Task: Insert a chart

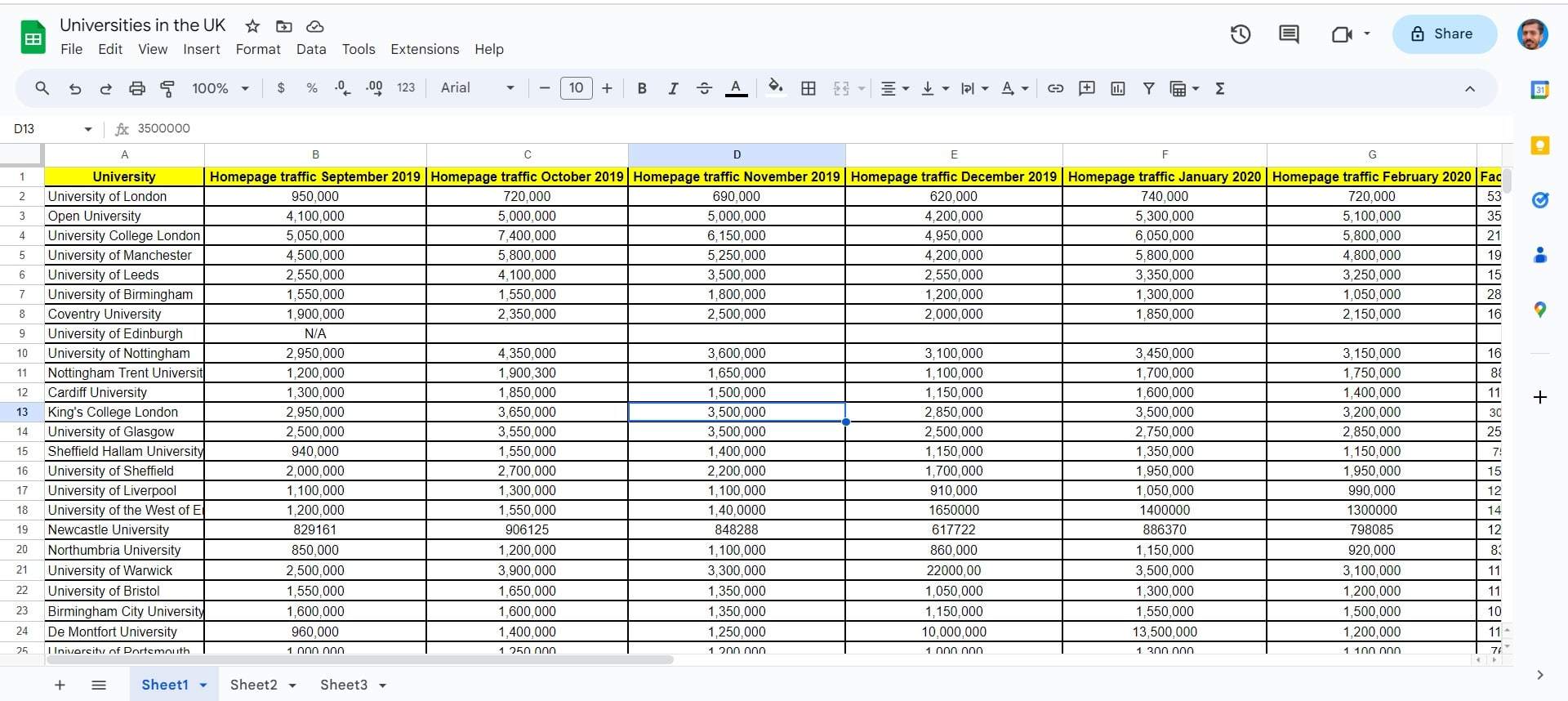Action: (1118, 88)
